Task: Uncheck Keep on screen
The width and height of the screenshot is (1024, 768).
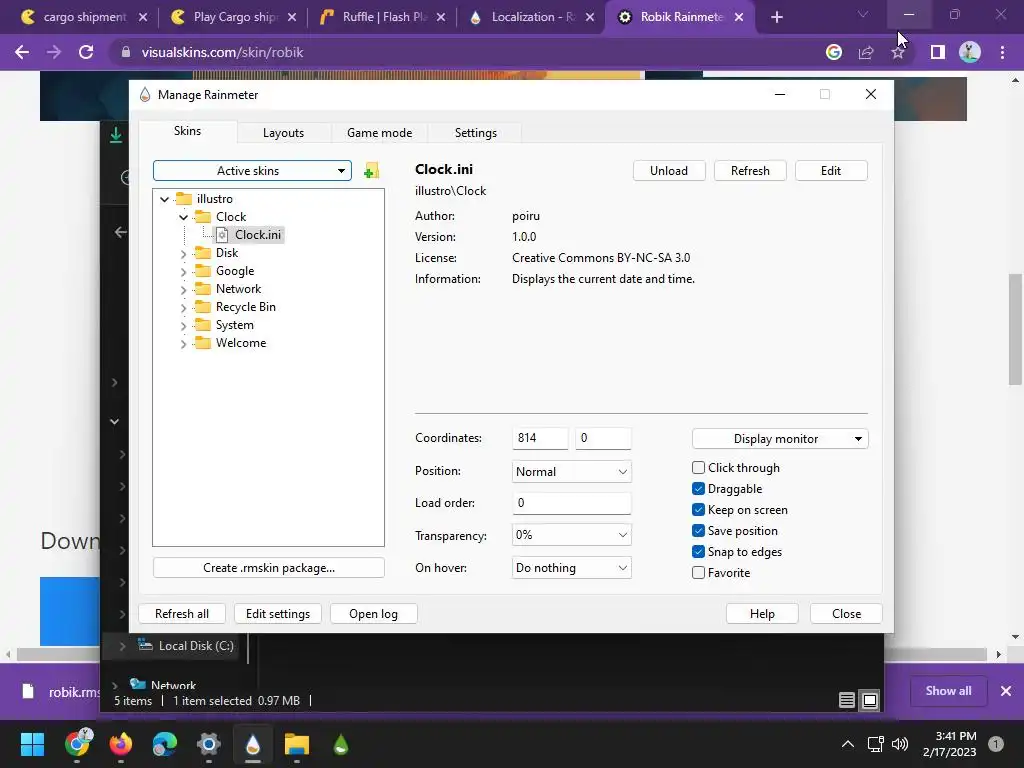Action: [x=698, y=509]
